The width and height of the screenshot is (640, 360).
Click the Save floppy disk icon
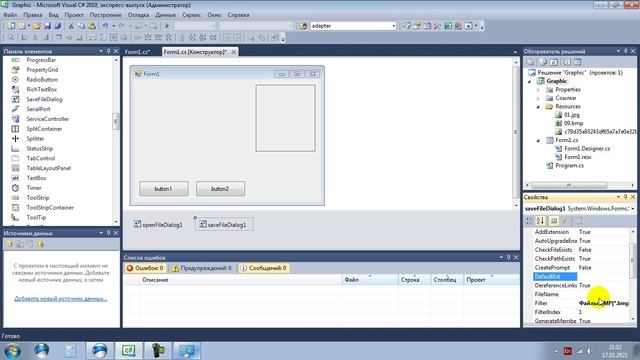click(47, 26)
